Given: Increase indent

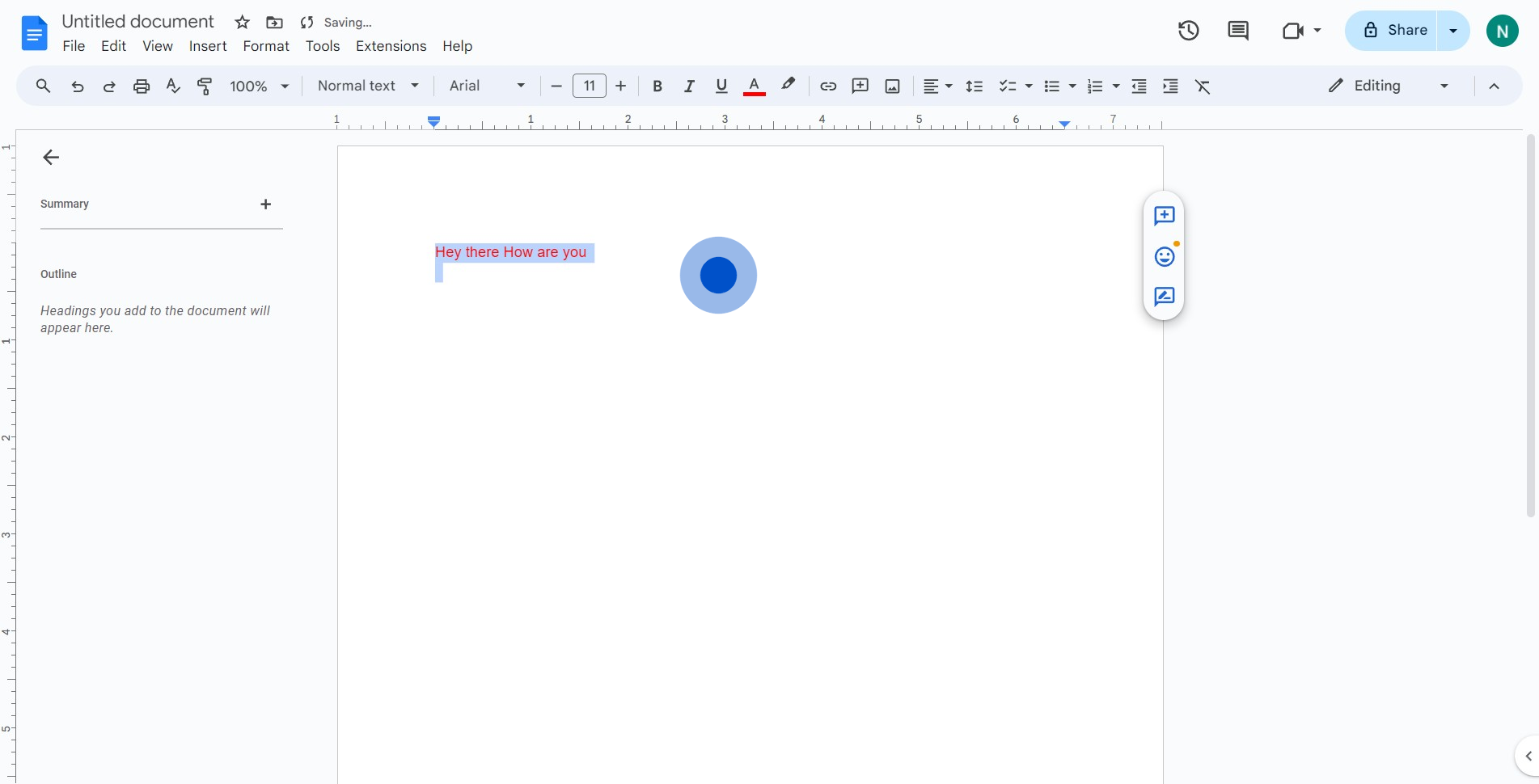Looking at the screenshot, I should click(x=1170, y=86).
